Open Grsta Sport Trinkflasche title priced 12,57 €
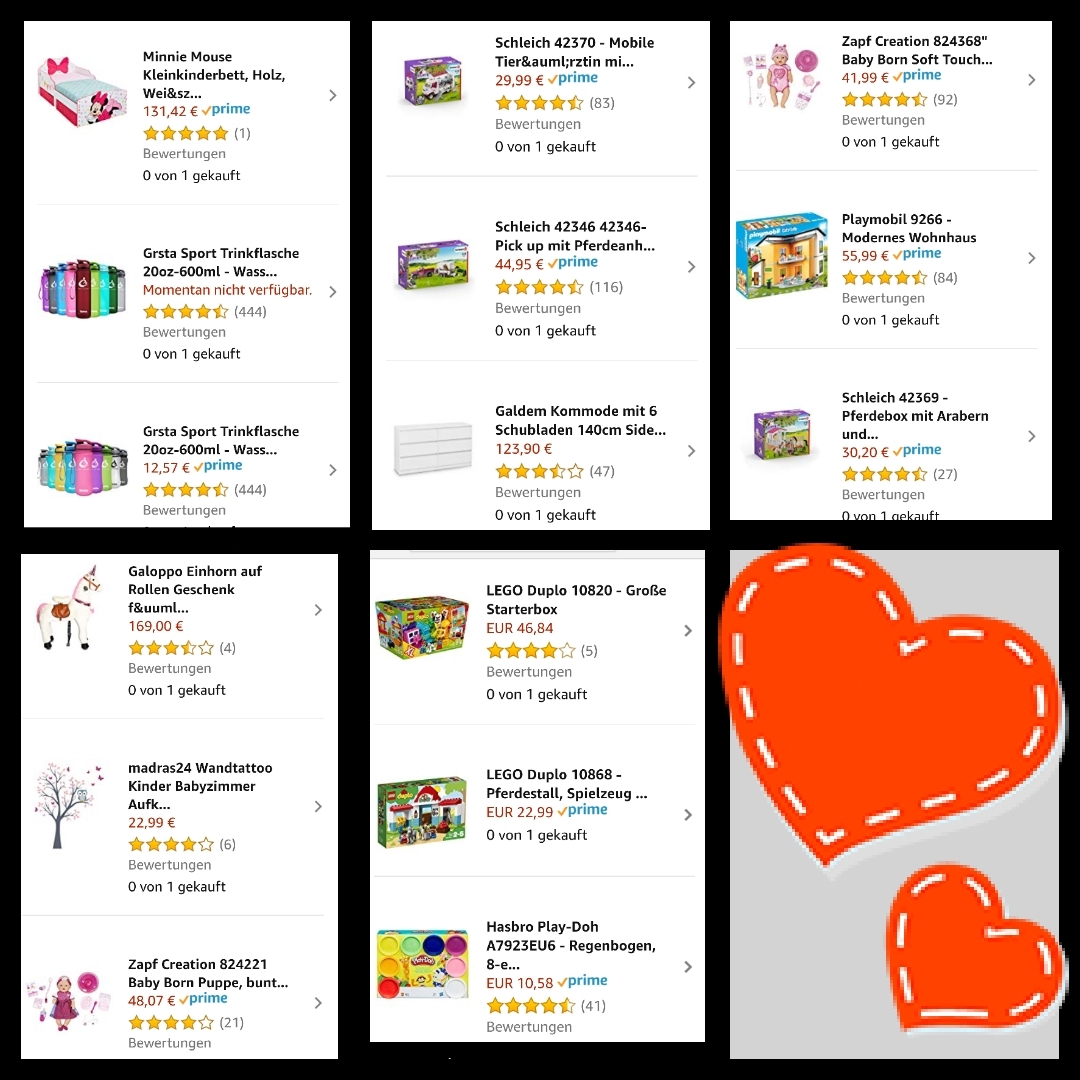This screenshot has height=1080, width=1080. point(220,440)
